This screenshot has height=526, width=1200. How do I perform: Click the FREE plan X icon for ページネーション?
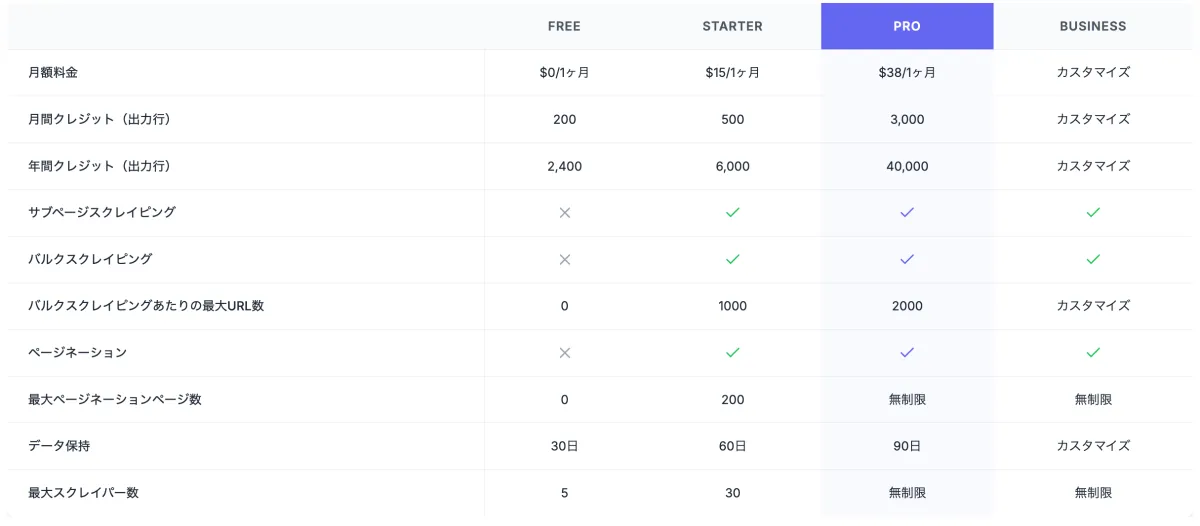[x=564, y=352]
